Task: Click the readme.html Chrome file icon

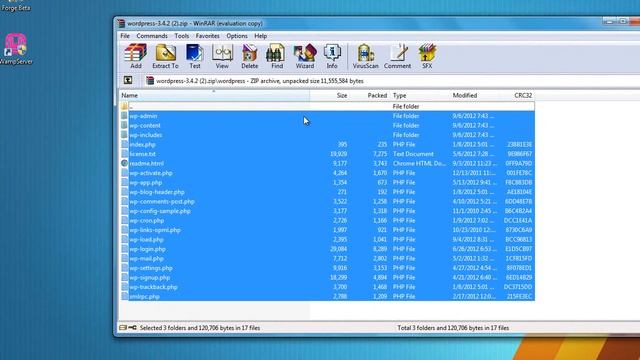Action: [124, 163]
